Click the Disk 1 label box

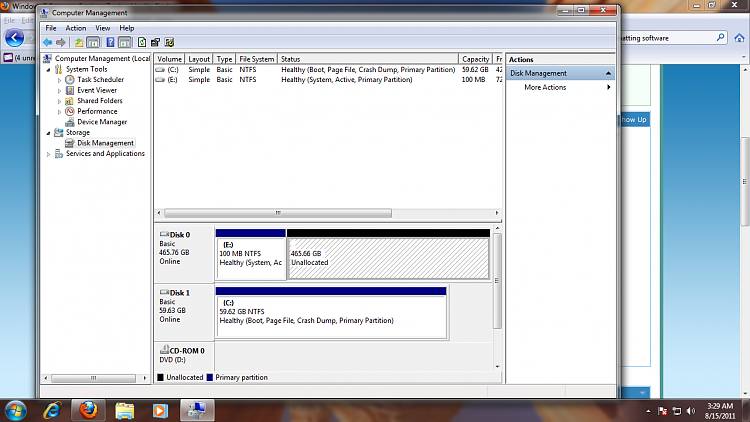pos(184,313)
